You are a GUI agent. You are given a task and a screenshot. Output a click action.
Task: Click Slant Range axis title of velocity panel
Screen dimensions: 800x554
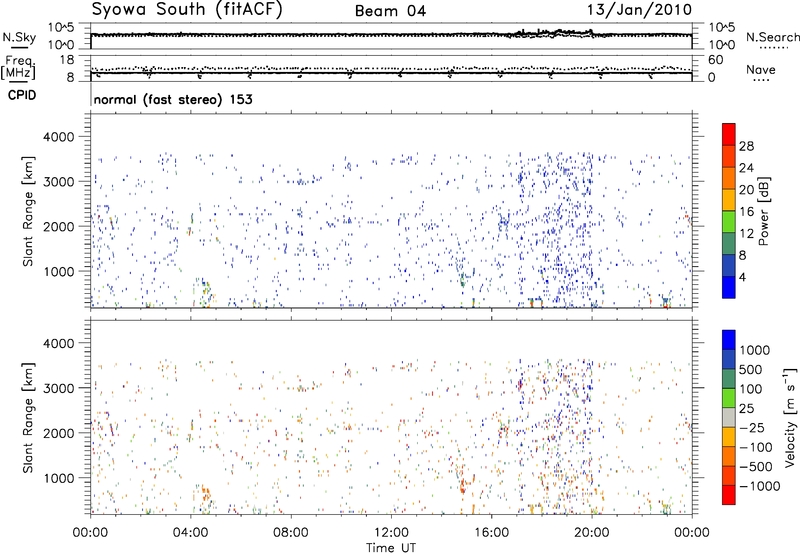(28, 417)
